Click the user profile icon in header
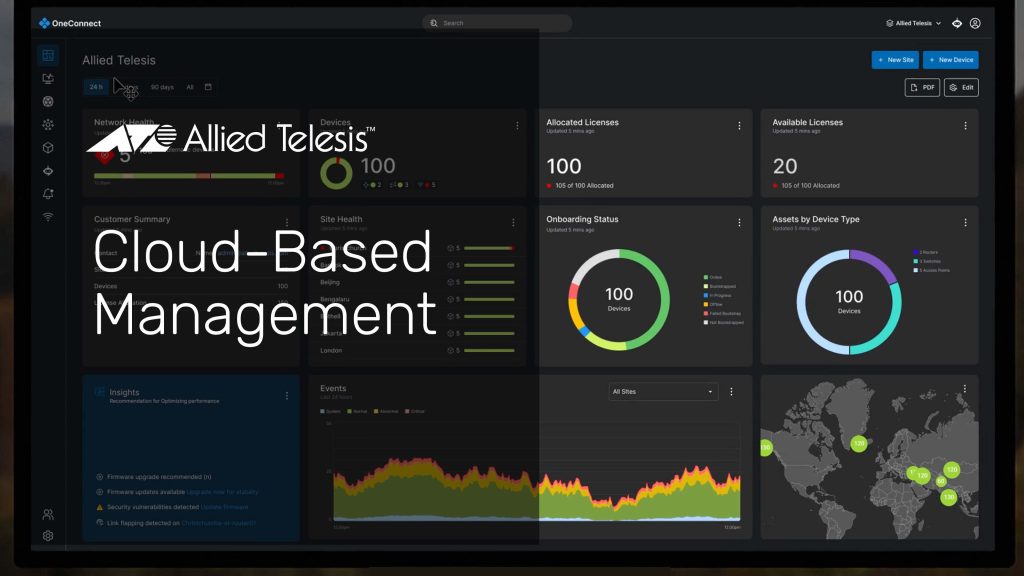 point(975,24)
